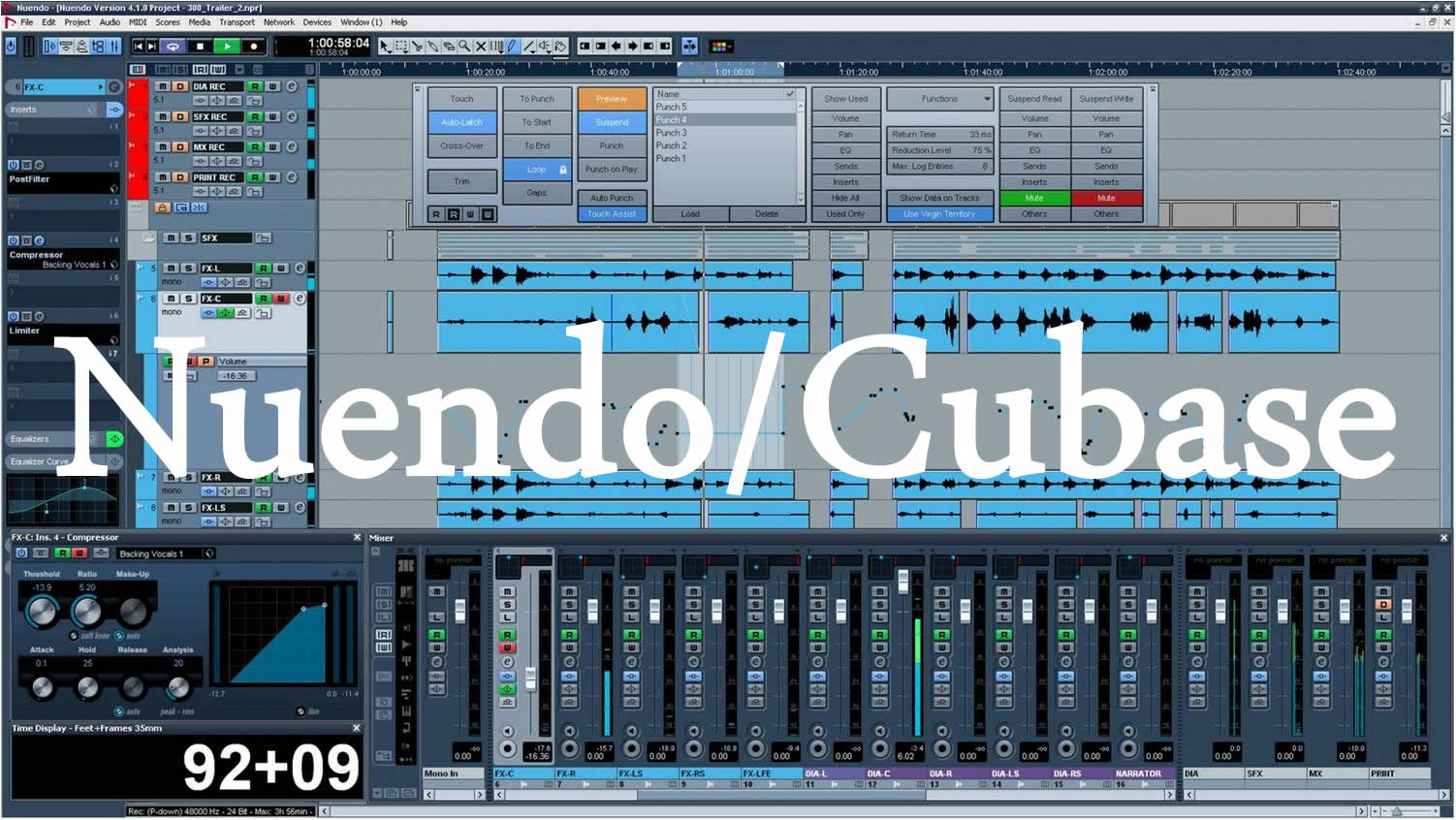The height and width of the screenshot is (820, 1456).
Task: Toggle the live option in Compressor
Action: point(301,711)
